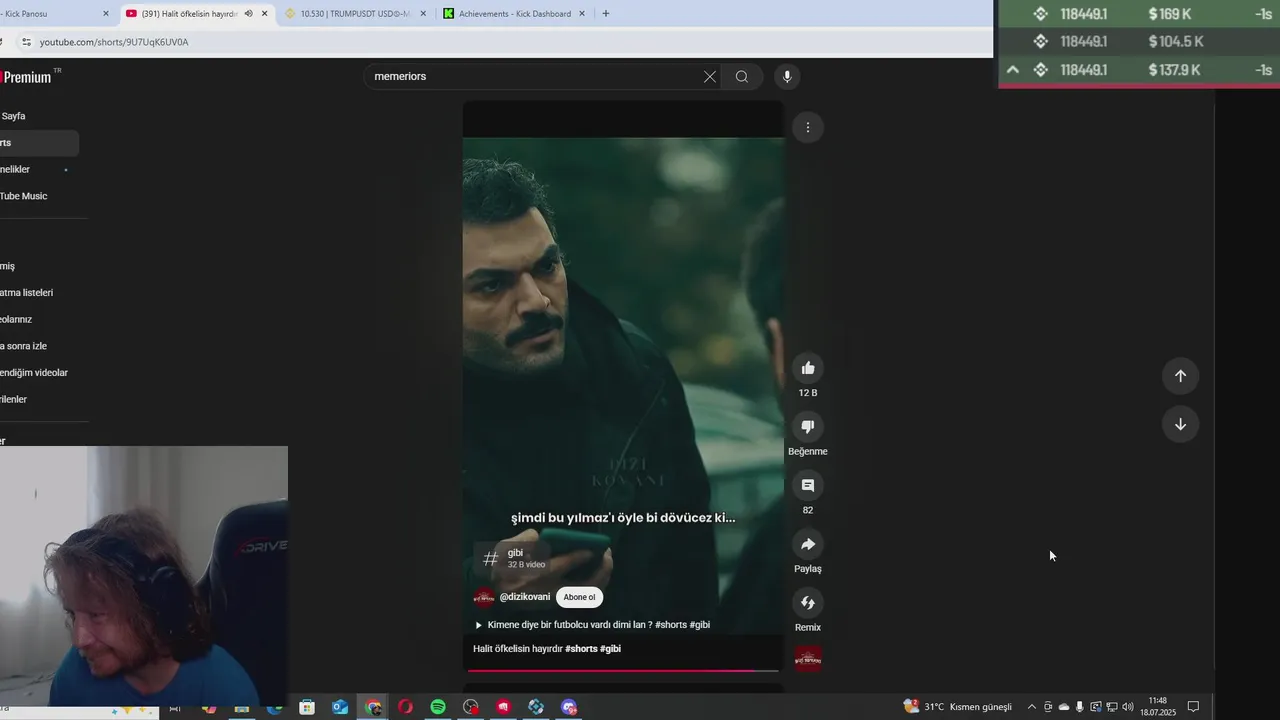1280x720 pixels.
Task: Click the YouTube Premium logo
Action: pos(28,77)
